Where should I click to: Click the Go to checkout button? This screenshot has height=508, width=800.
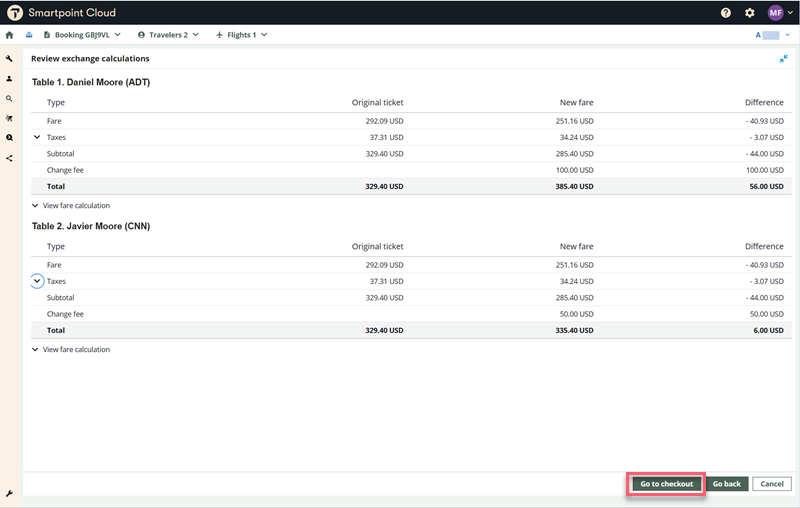[x=667, y=484]
